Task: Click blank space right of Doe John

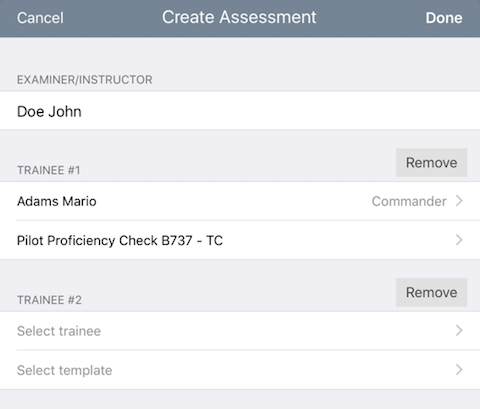Action: click(280, 111)
